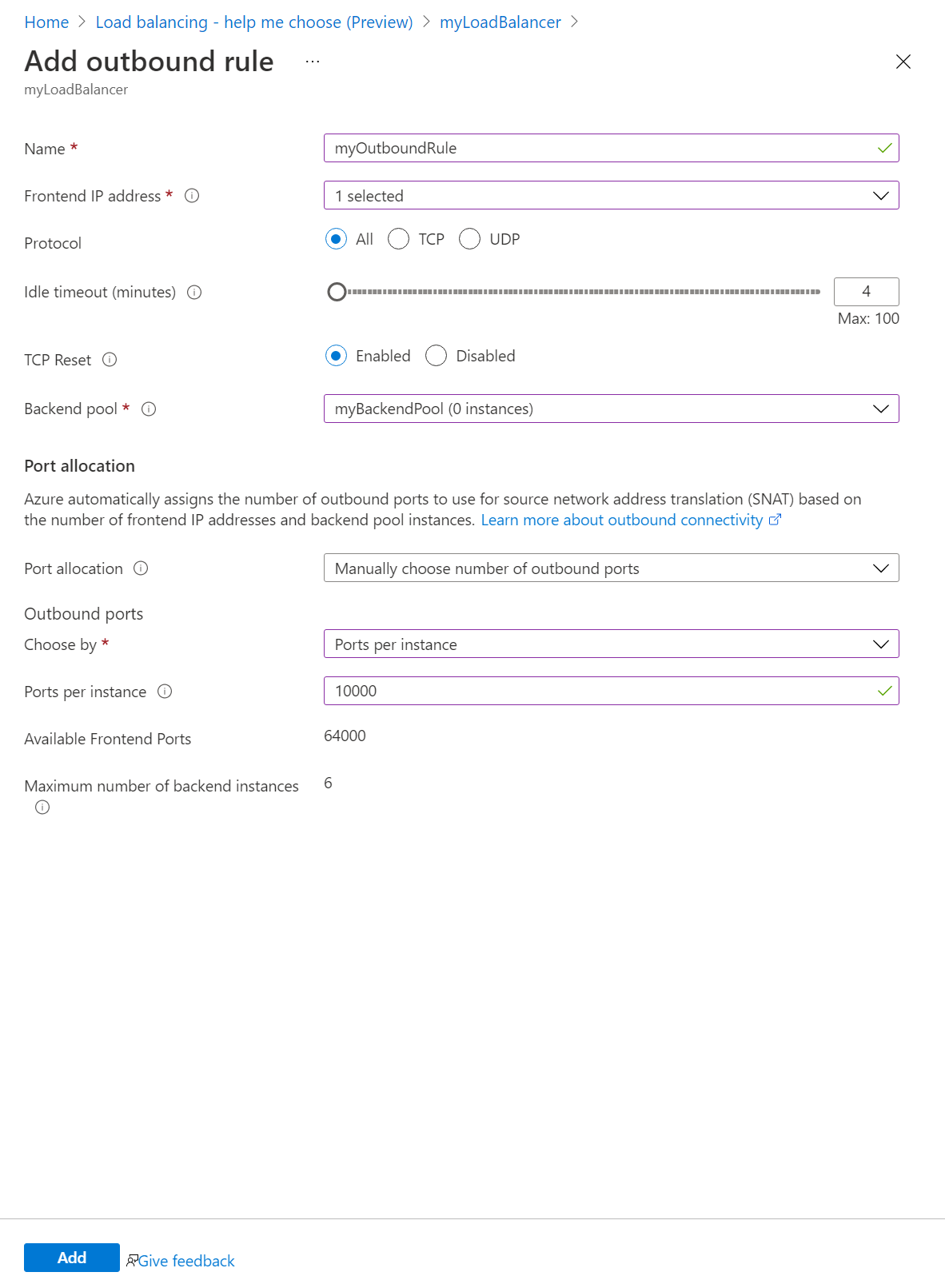
Task: Select the UDP protocol radio button
Action: (470, 239)
